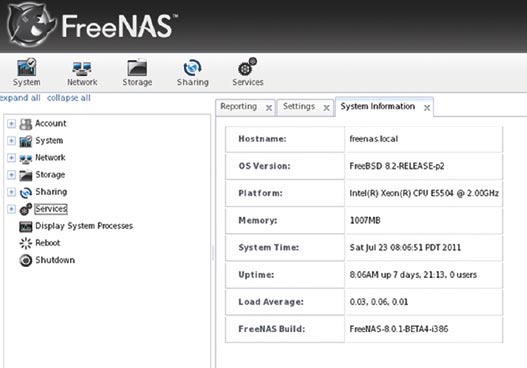The height and width of the screenshot is (368, 527).
Task: Click the Services gears tree icon
Action: (x=26, y=209)
